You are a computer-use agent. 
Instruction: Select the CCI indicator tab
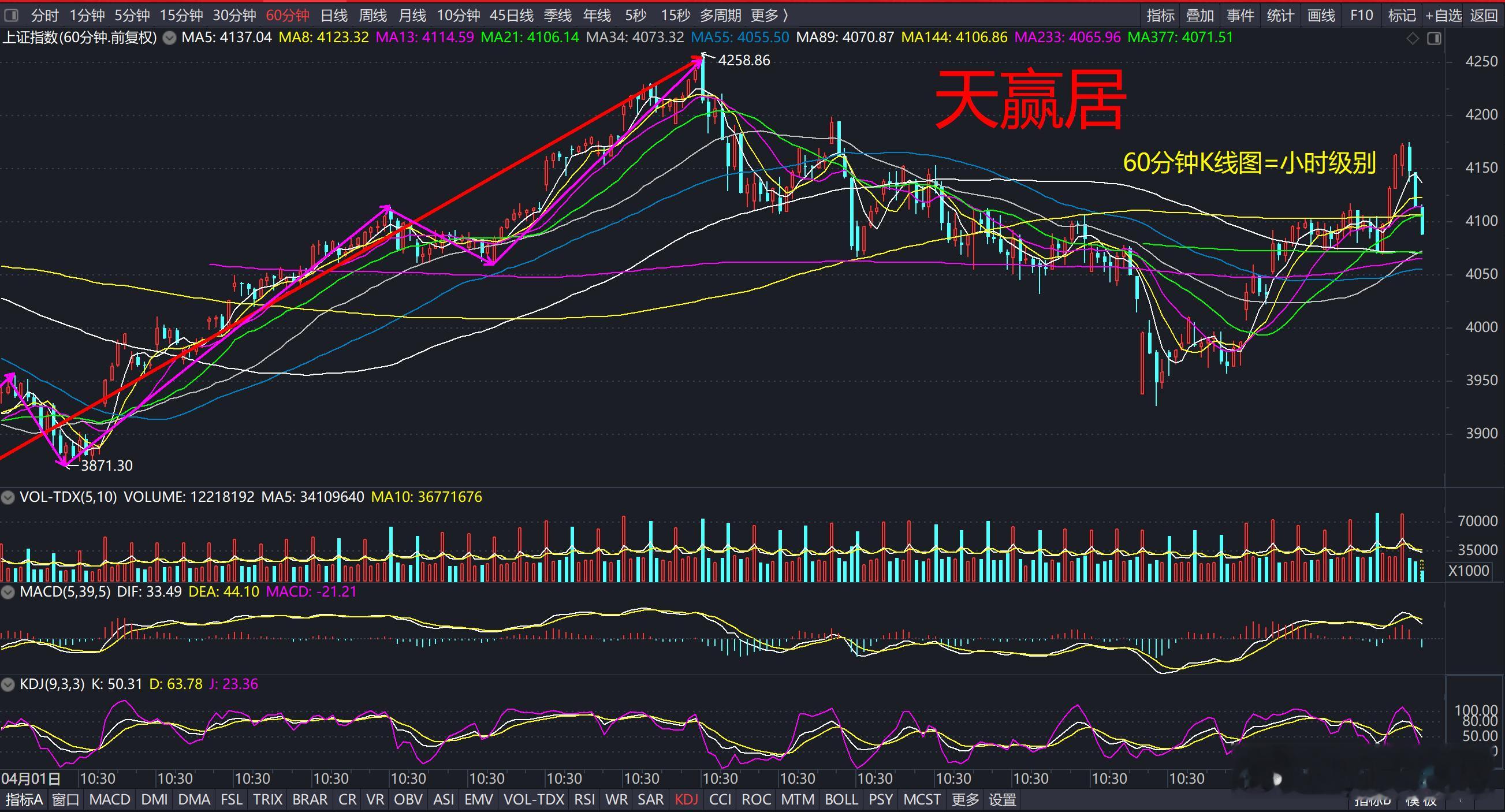click(720, 799)
